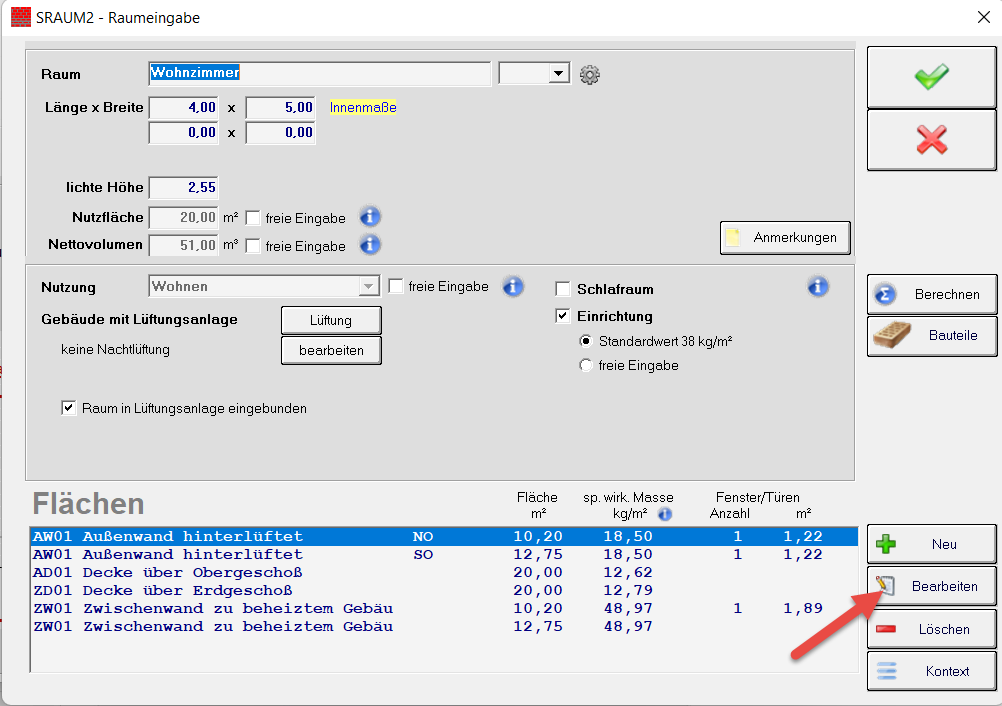Check the Schlafraum checkbox
The image size is (1002, 706).
pyautogui.click(x=563, y=289)
